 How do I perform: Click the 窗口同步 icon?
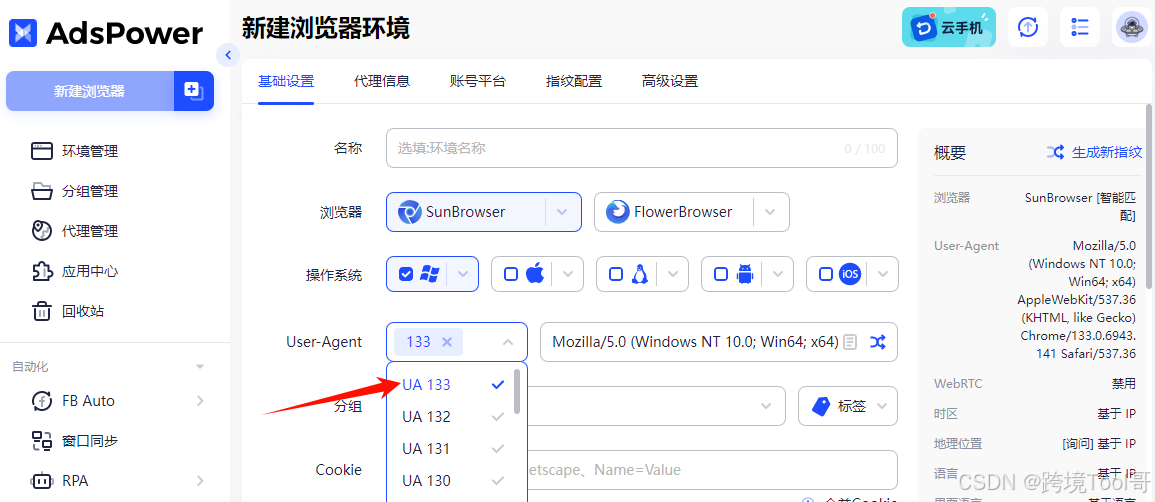pos(41,441)
